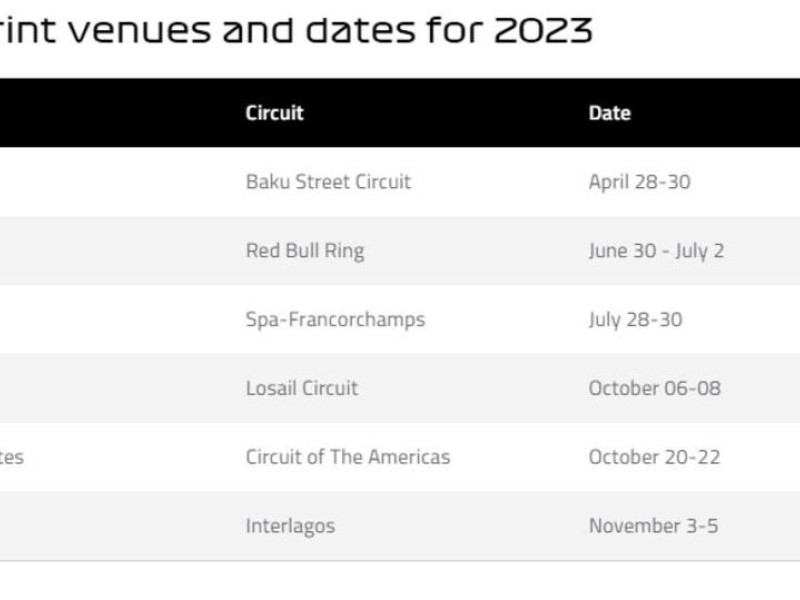The image size is (800, 600).
Task: Click the April 28-30 date cell
Action: (x=639, y=182)
